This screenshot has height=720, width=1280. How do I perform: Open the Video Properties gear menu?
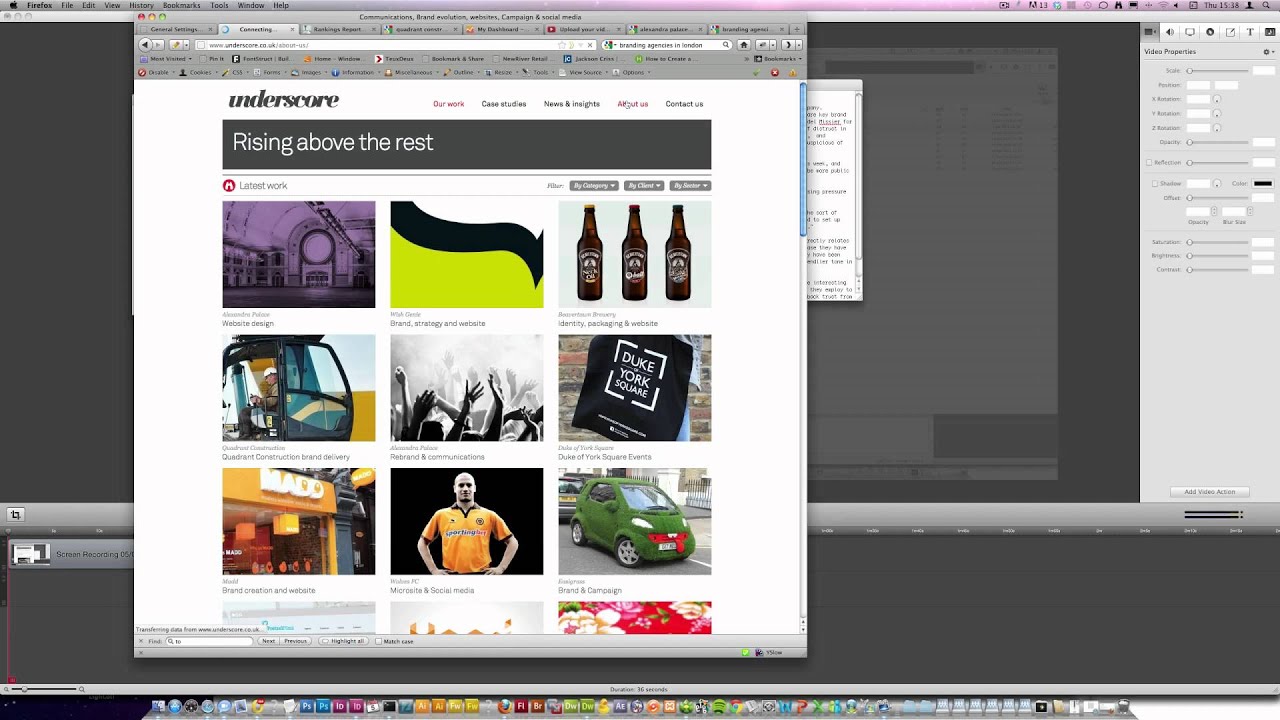[x=1267, y=51]
